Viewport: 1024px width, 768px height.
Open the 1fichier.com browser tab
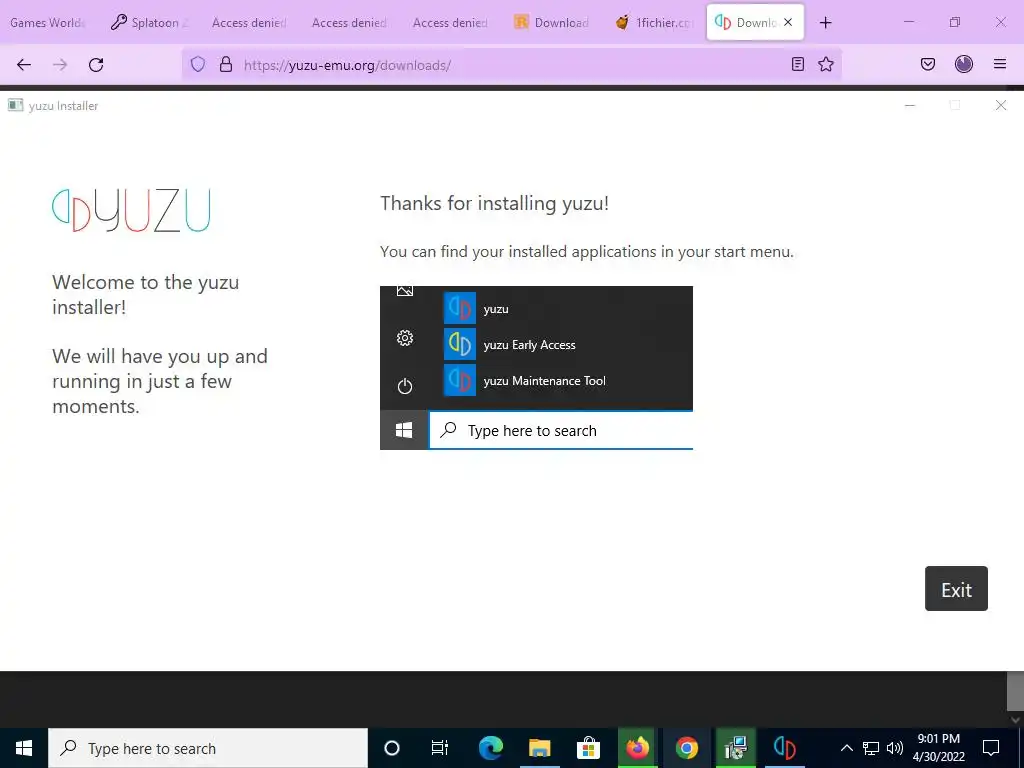tap(654, 22)
